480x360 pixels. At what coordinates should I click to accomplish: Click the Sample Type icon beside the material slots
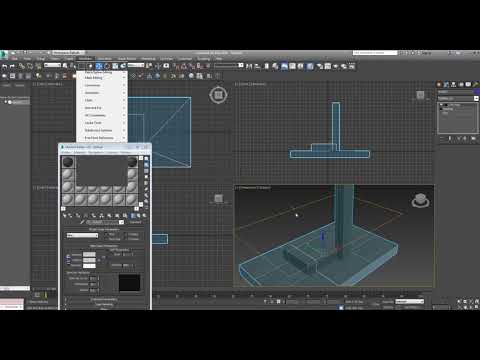[x=146, y=159]
